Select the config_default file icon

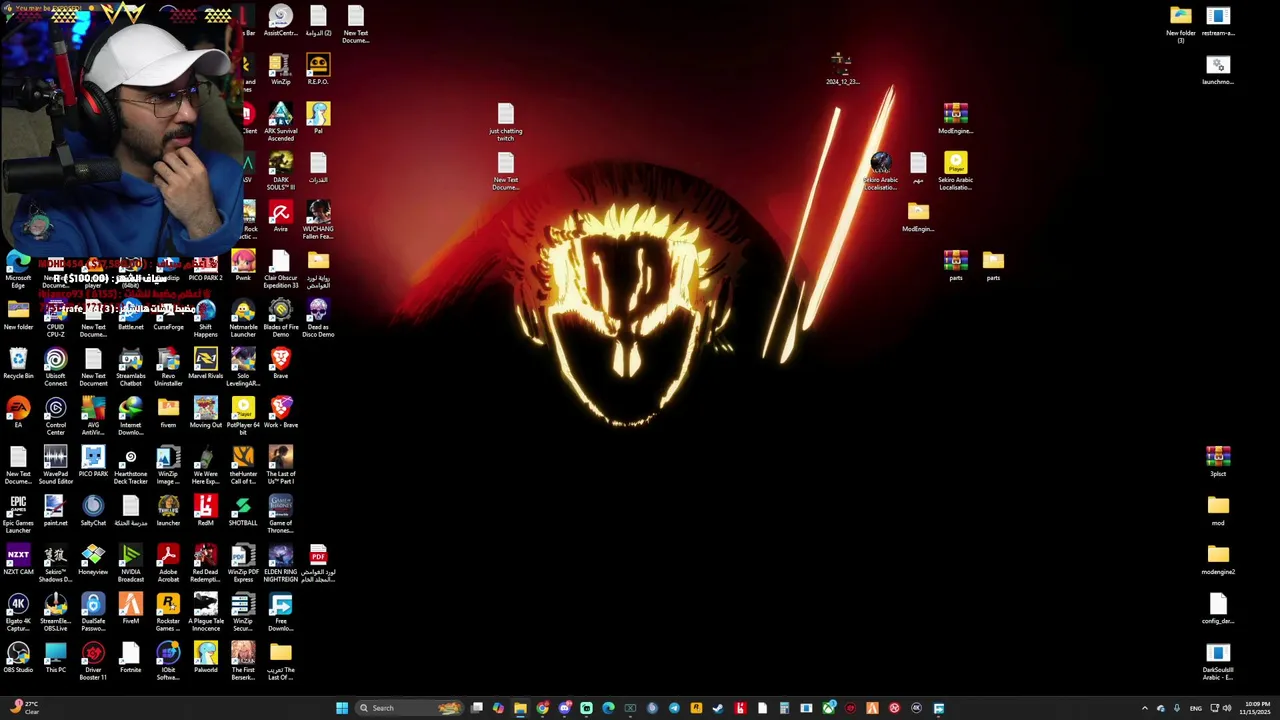pos(1218,609)
